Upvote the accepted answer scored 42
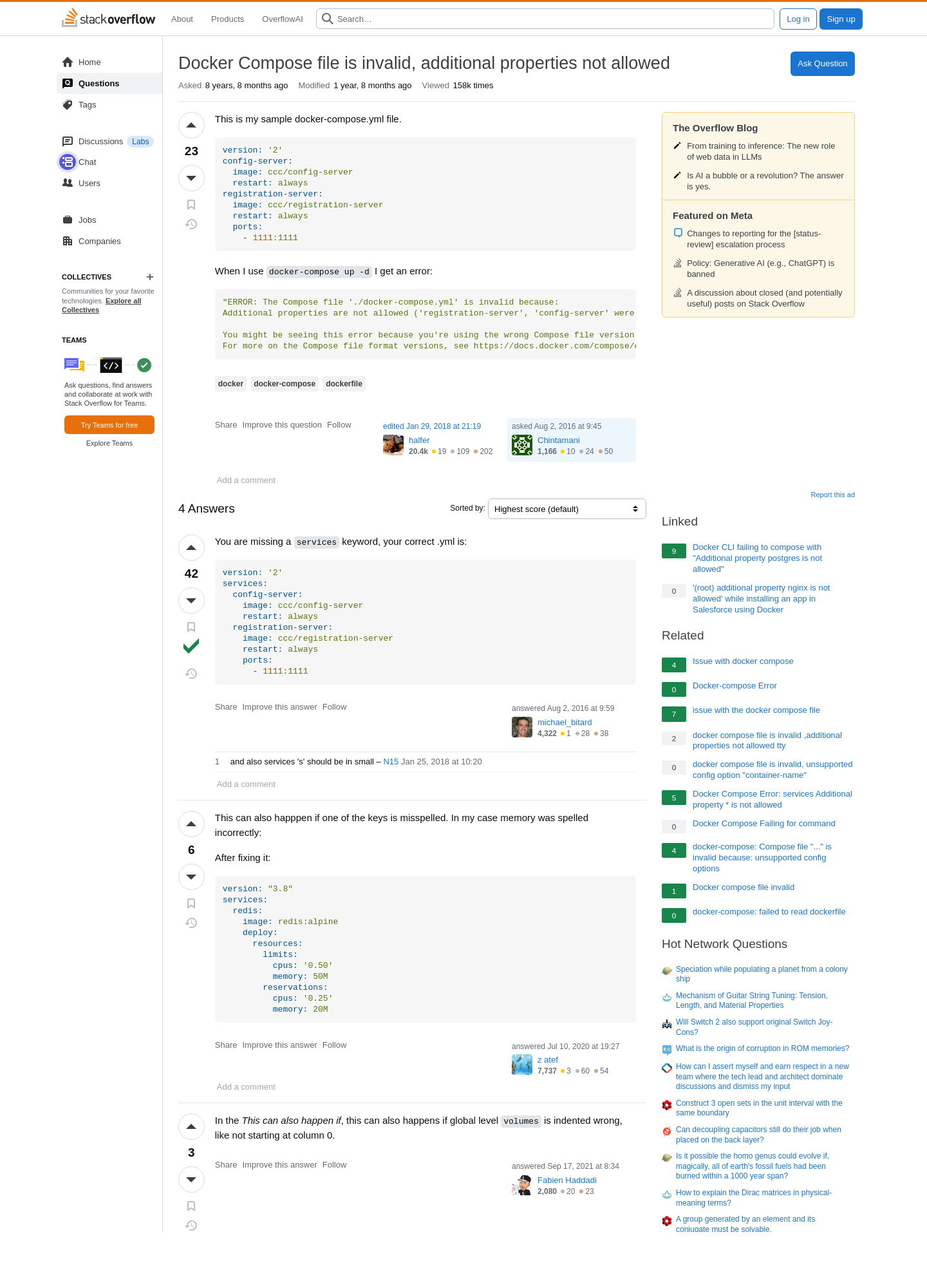The height and width of the screenshot is (1288, 927). pyautogui.click(x=191, y=547)
